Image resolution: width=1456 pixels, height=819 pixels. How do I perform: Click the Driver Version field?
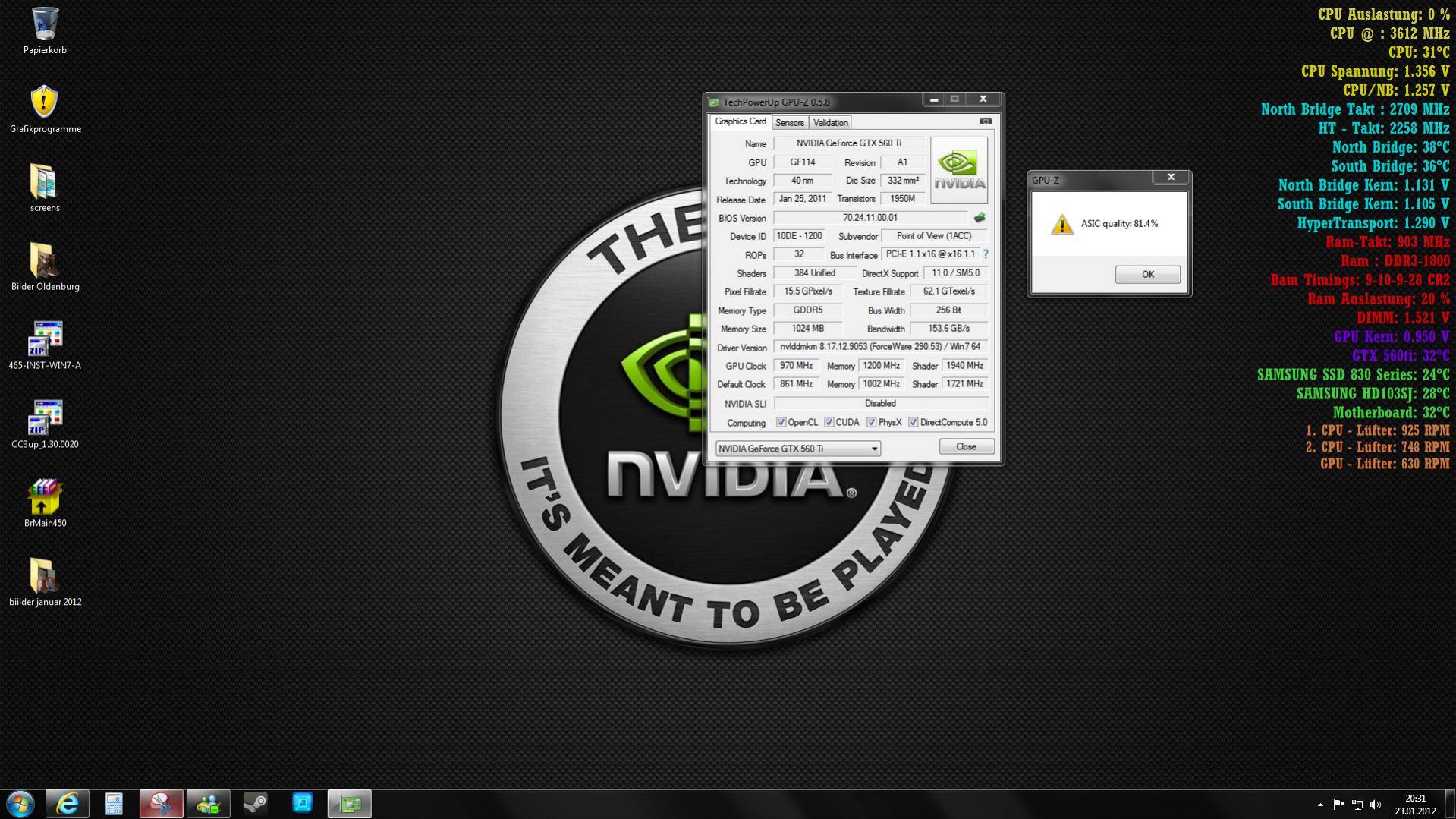coord(880,347)
